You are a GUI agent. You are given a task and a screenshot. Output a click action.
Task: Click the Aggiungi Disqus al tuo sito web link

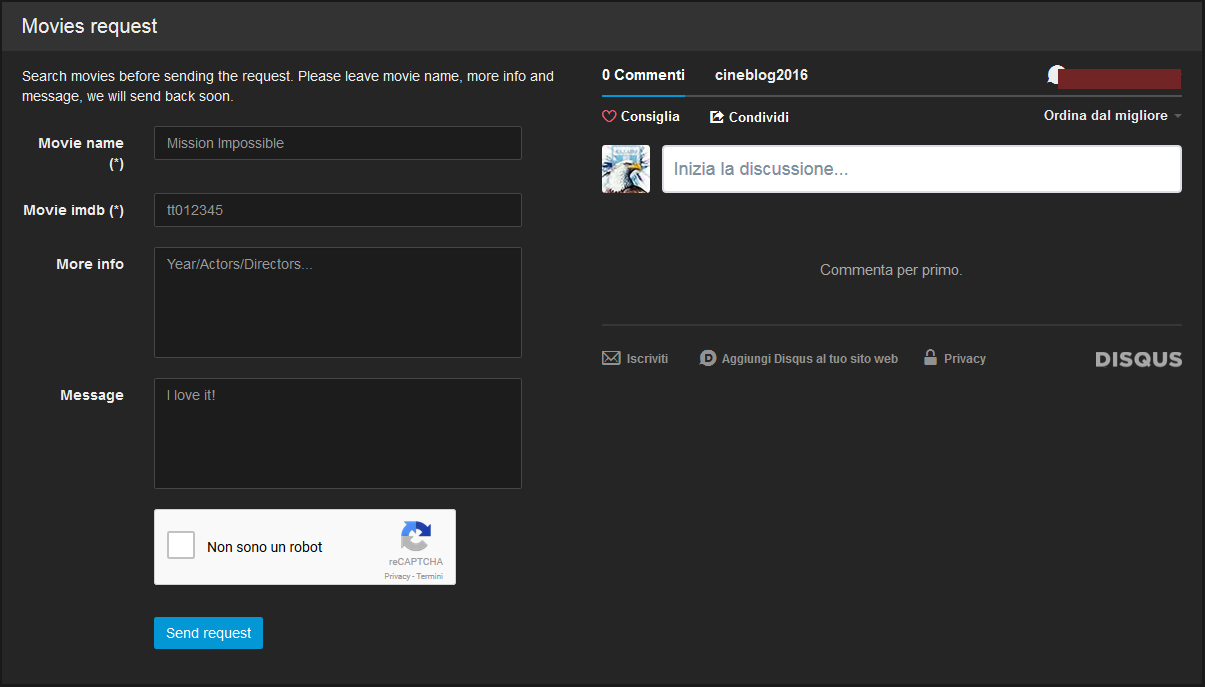(x=809, y=358)
